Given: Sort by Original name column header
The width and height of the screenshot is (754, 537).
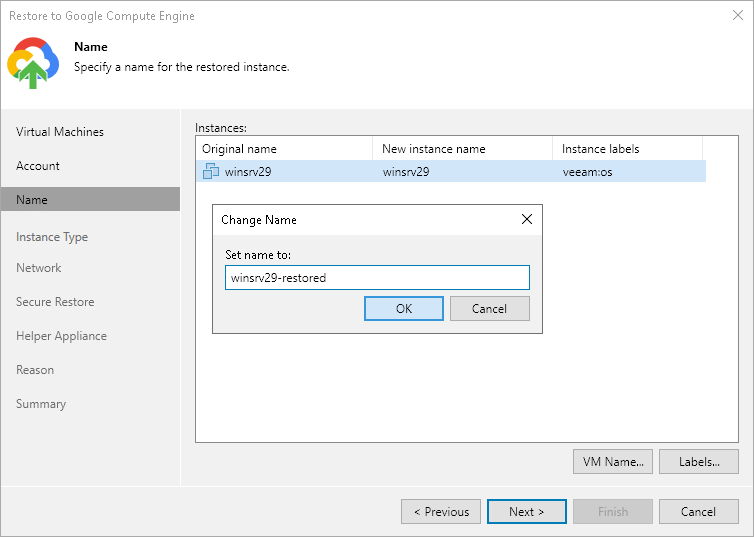Looking at the screenshot, I should (x=284, y=149).
